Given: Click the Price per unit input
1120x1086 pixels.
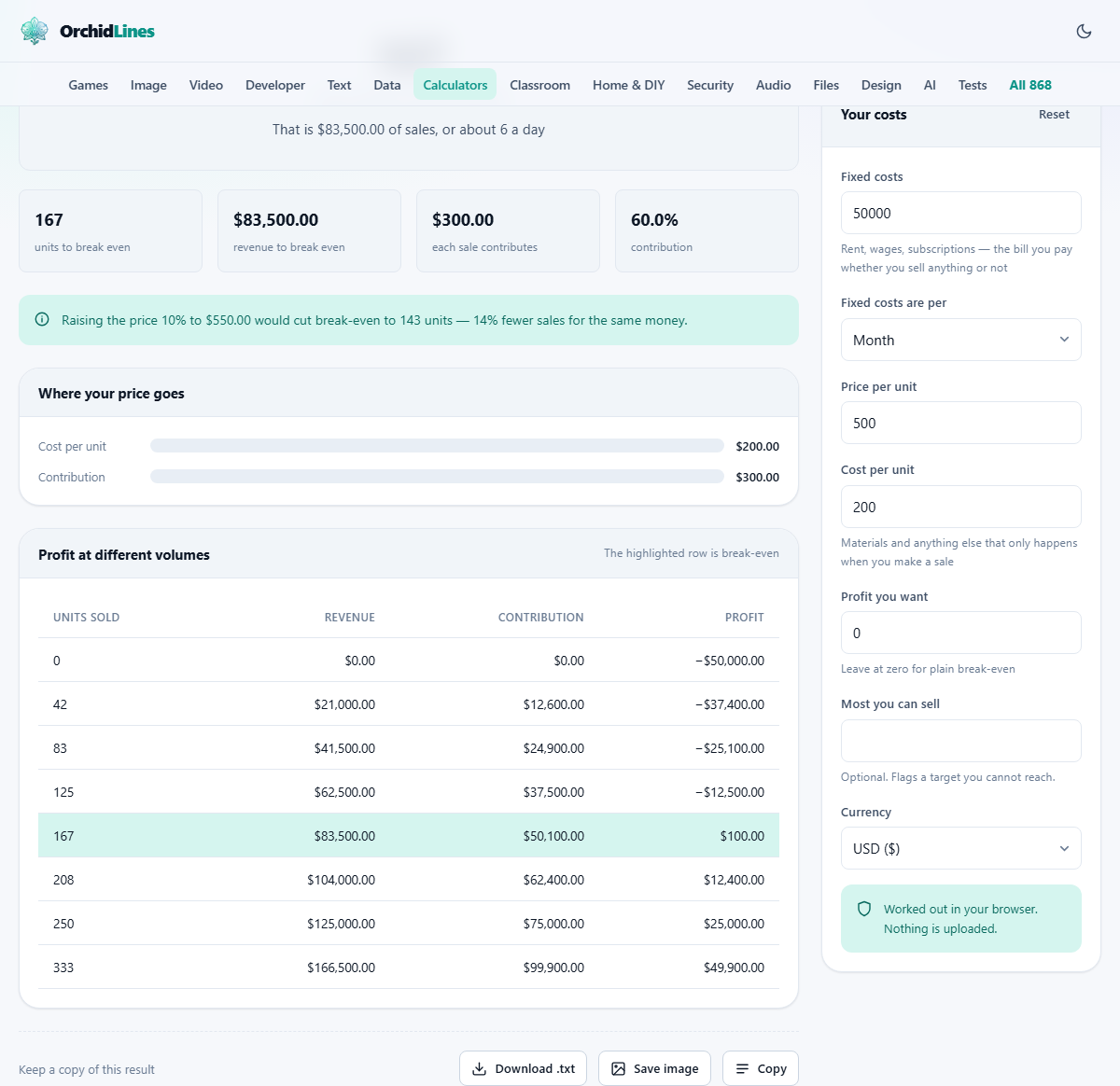Looking at the screenshot, I should click(x=960, y=423).
